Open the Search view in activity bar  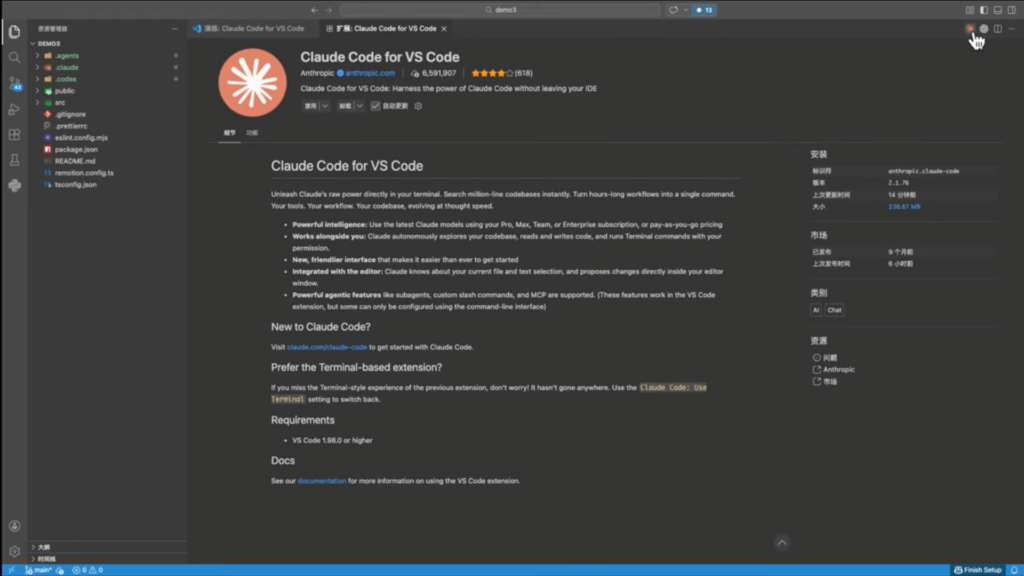(x=14, y=57)
